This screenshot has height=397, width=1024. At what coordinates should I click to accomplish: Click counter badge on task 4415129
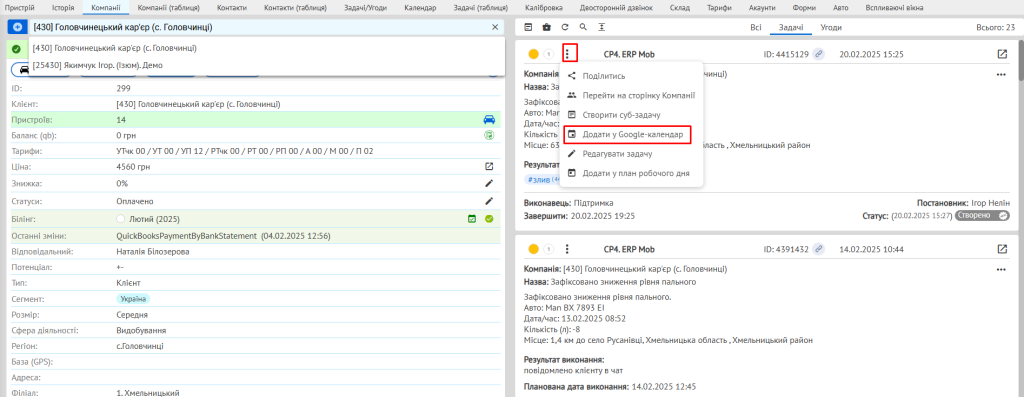click(x=549, y=54)
